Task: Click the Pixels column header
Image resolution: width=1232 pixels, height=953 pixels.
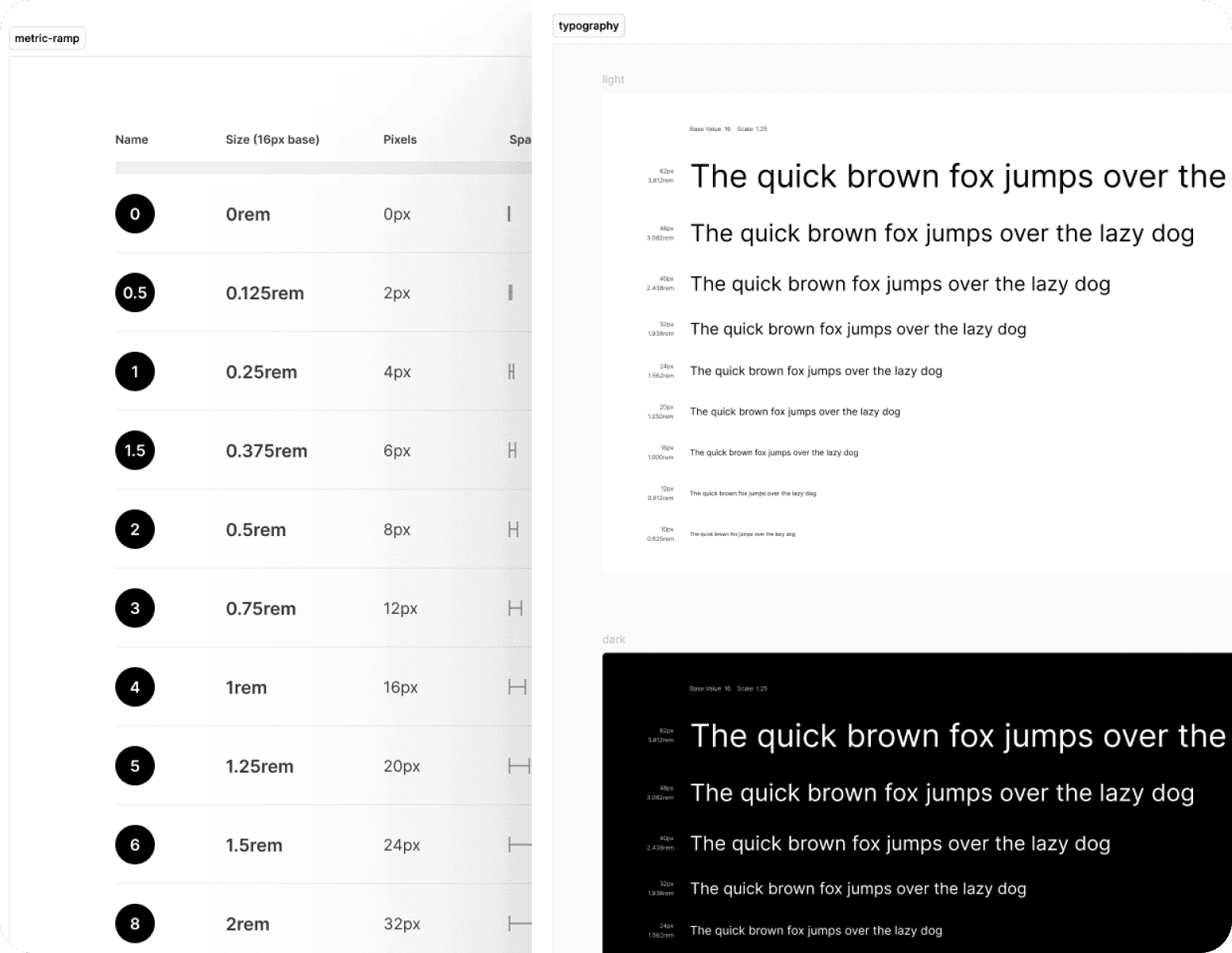Action: (x=400, y=140)
